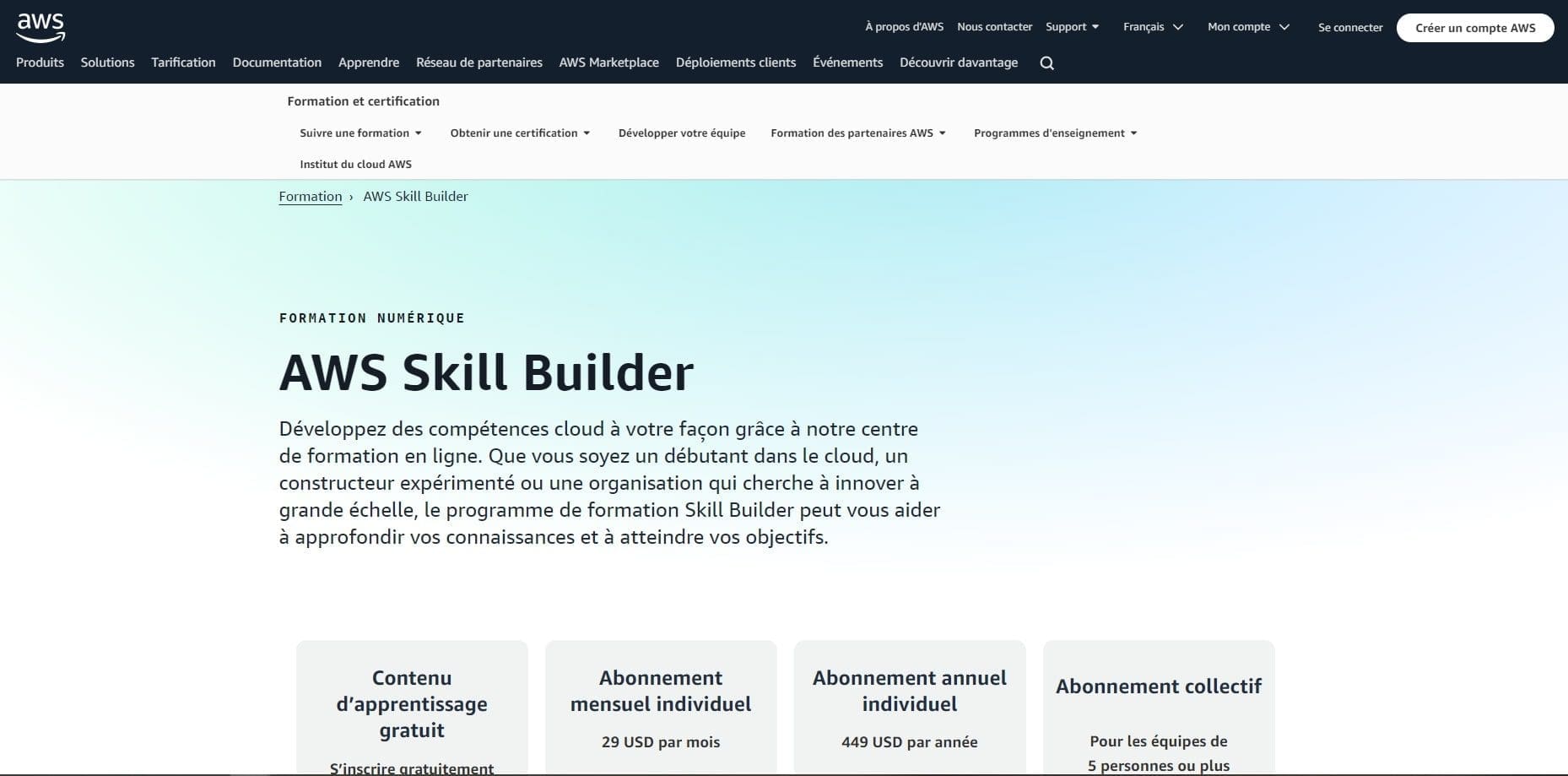The height and width of the screenshot is (776, 1568).
Task: Select Abonnement mensuel individuel card
Action: click(x=661, y=708)
